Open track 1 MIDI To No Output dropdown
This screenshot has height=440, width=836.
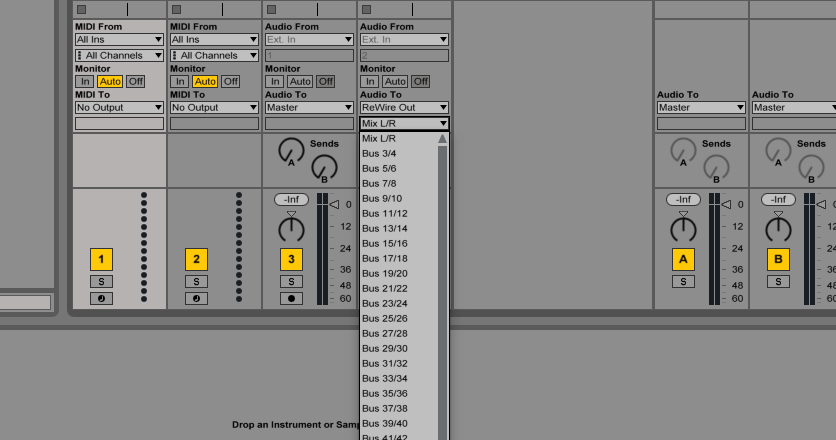(119, 108)
